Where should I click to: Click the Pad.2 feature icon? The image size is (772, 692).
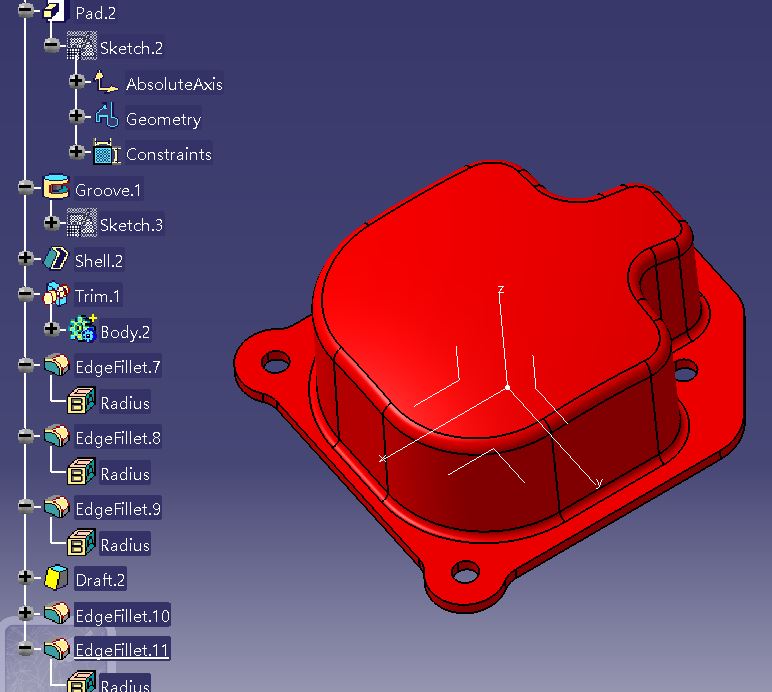click(55, 11)
